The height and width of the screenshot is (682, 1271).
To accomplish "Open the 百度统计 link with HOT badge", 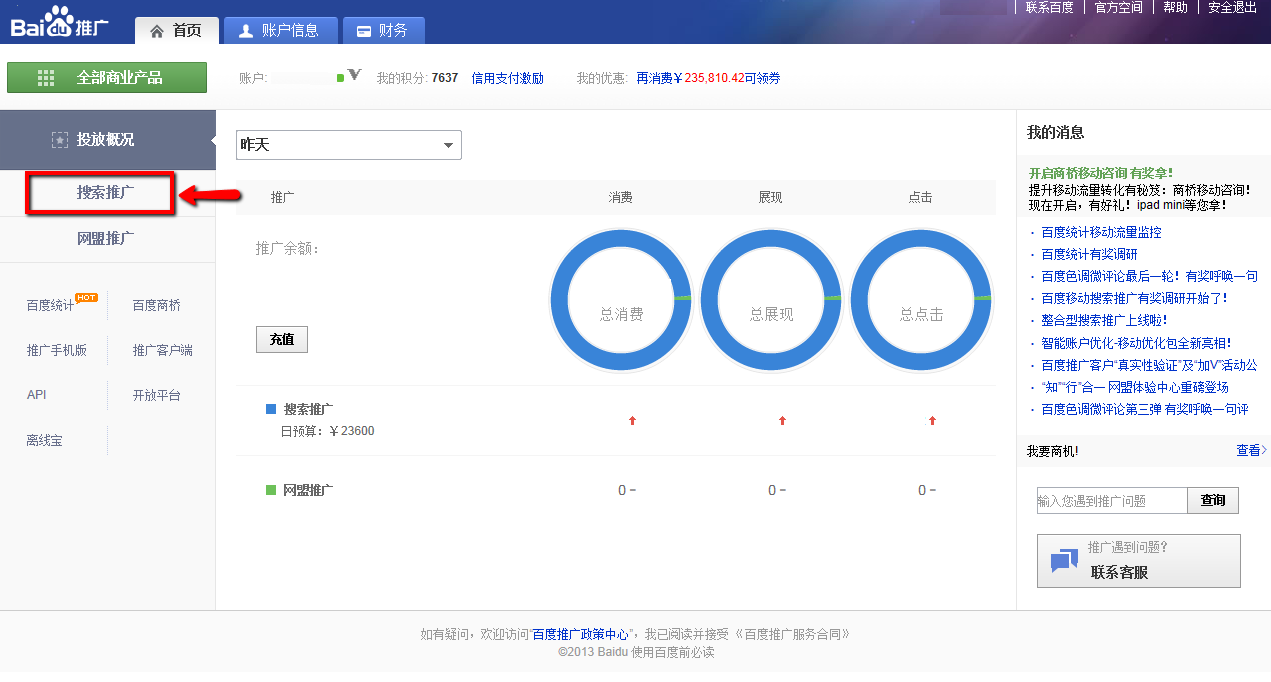I will click(x=51, y=306).
